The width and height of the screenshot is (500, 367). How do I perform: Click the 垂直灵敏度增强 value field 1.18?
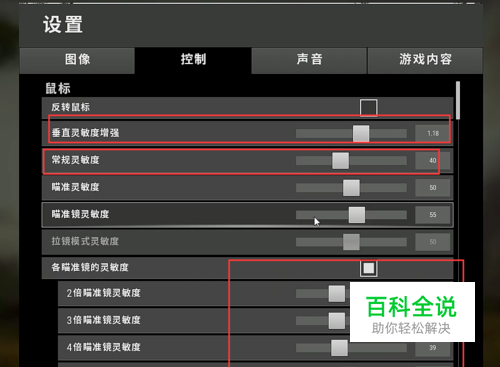tap(433, 133)
